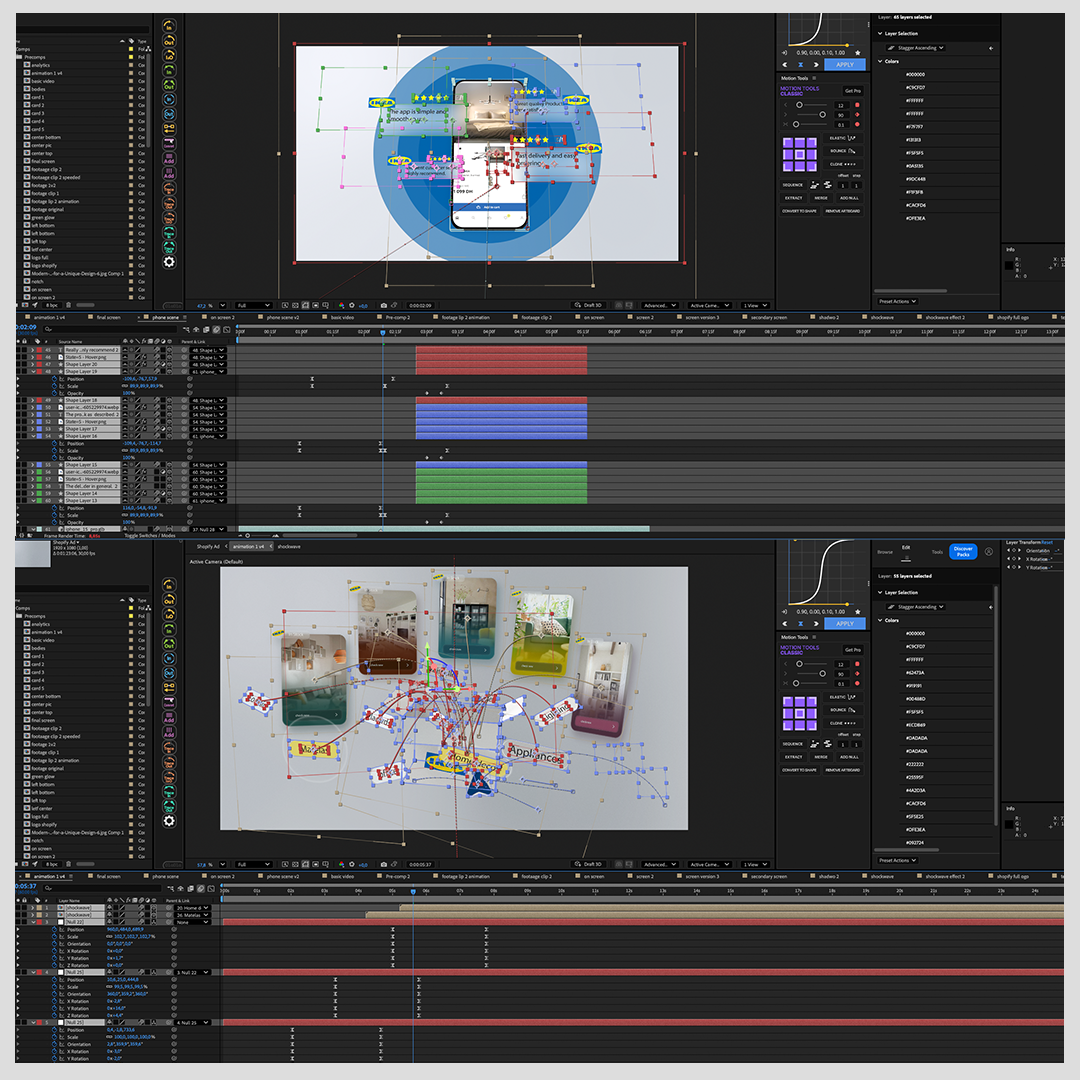Click the Discover Packs button

(962, 551)
